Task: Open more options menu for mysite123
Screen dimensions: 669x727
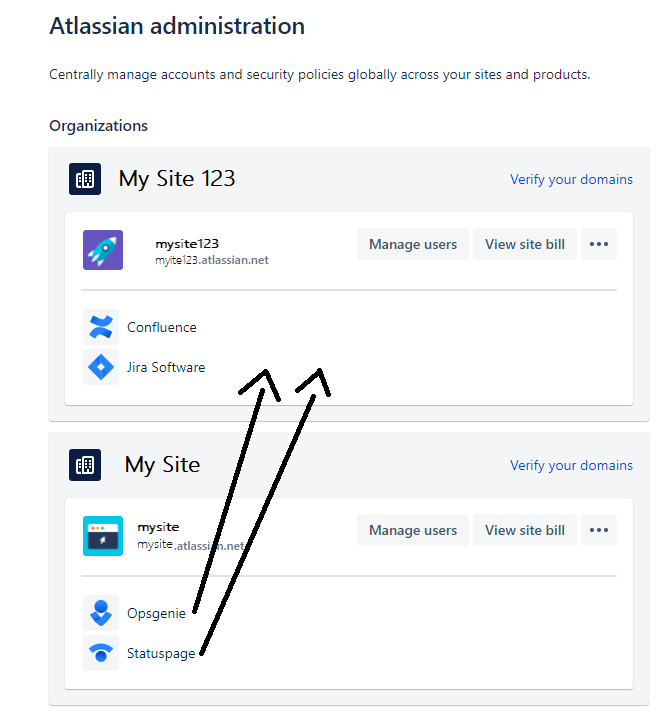Action: tap(599, 244)
